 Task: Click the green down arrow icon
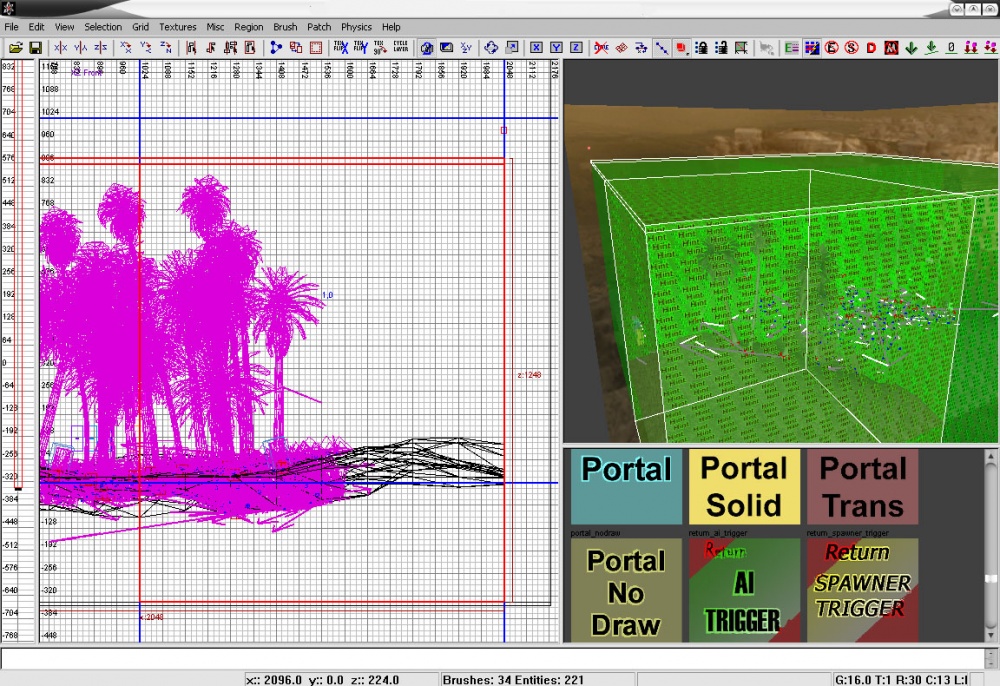coord(911,48)
